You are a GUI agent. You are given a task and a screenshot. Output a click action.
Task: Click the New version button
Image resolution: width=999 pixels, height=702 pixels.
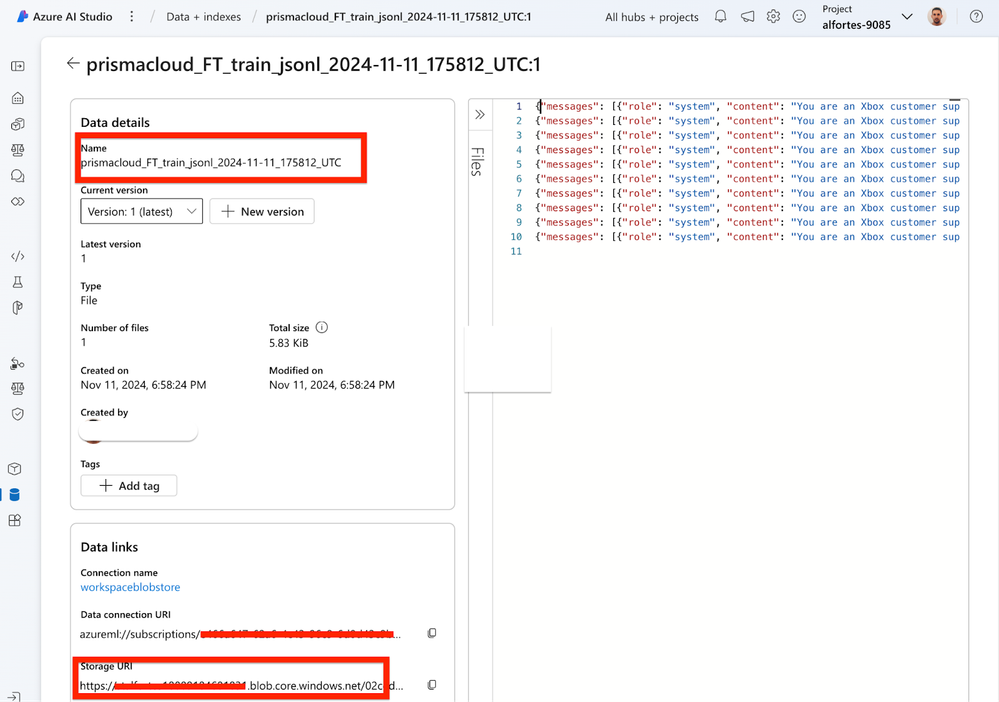point(262,211)
